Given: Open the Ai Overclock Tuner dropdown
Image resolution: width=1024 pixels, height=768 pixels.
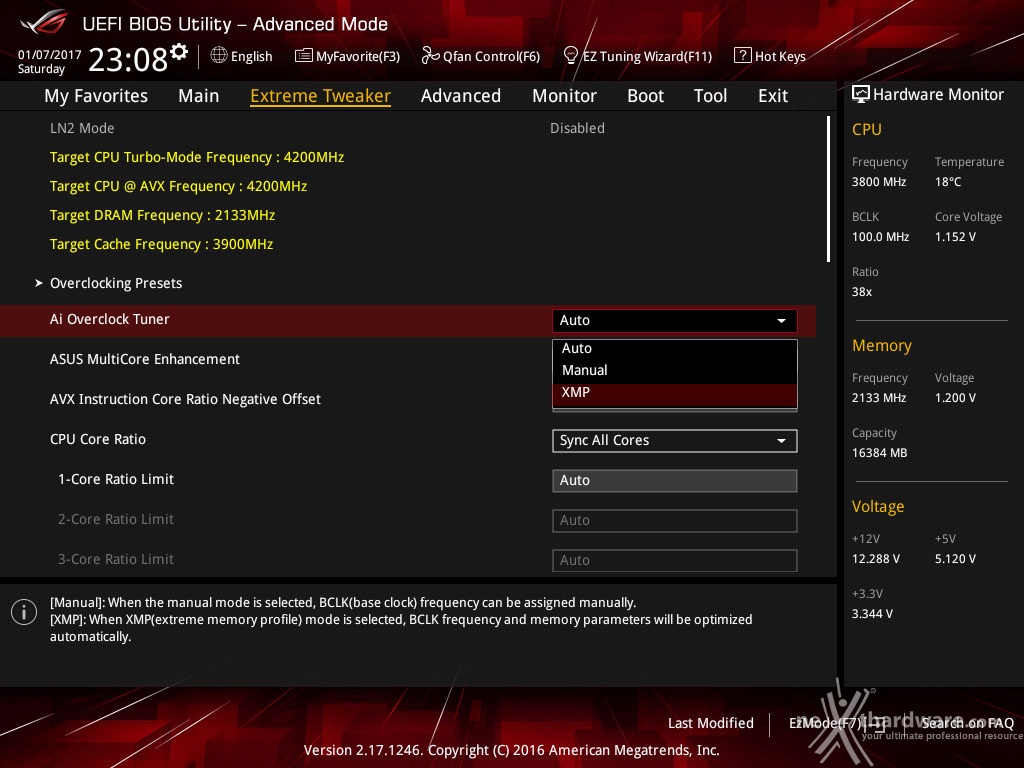Looking at the screenshot, I should 675,321.
